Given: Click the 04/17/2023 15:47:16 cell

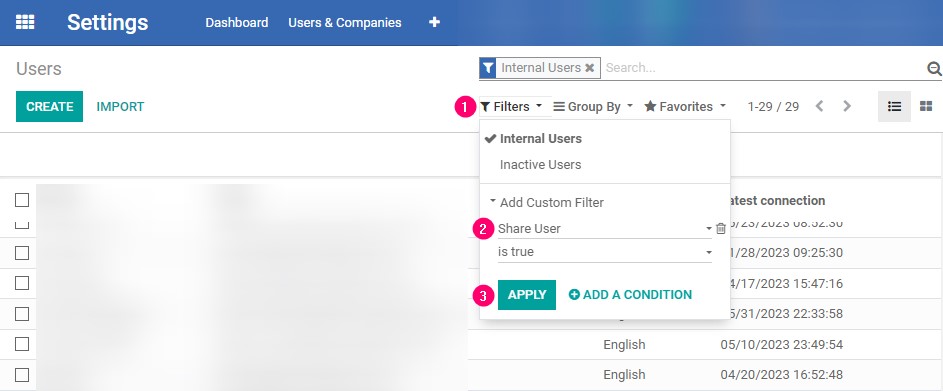Looking at the screenshot, I should click(787, 283).
